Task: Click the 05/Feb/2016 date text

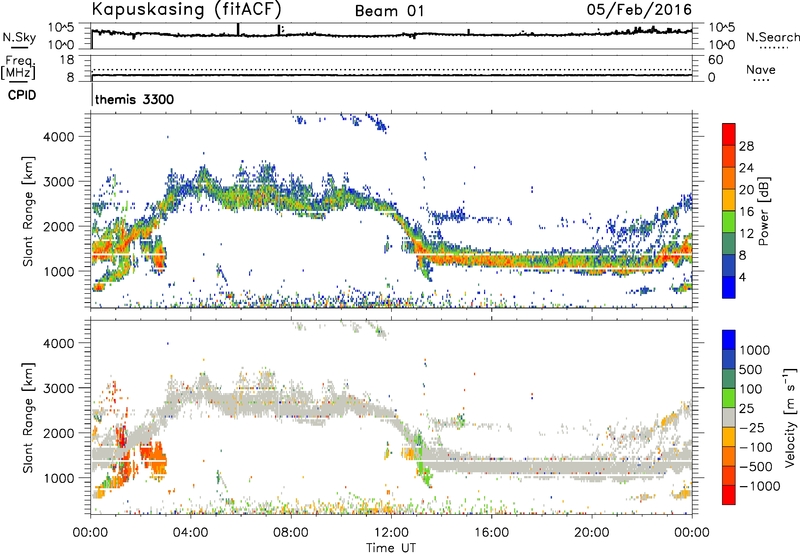Action: (639, 9)
